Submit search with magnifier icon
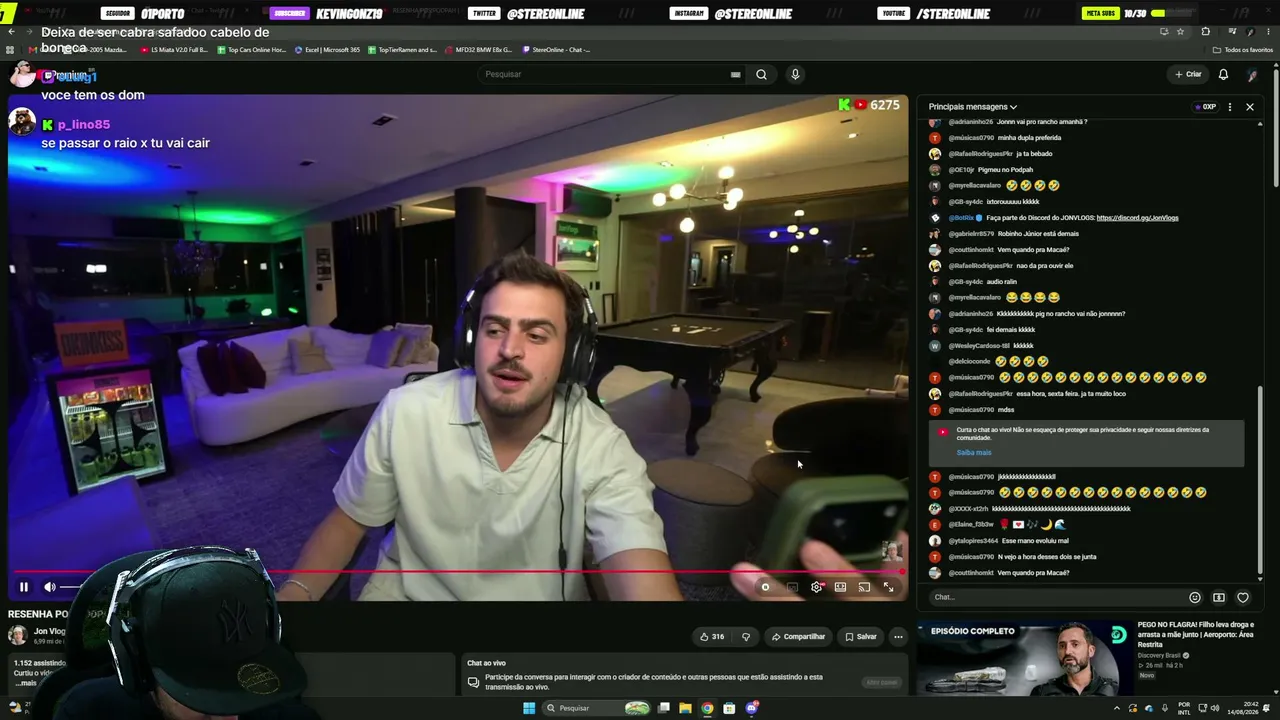This screenshot has width=1280, height=720. [761, 74]
